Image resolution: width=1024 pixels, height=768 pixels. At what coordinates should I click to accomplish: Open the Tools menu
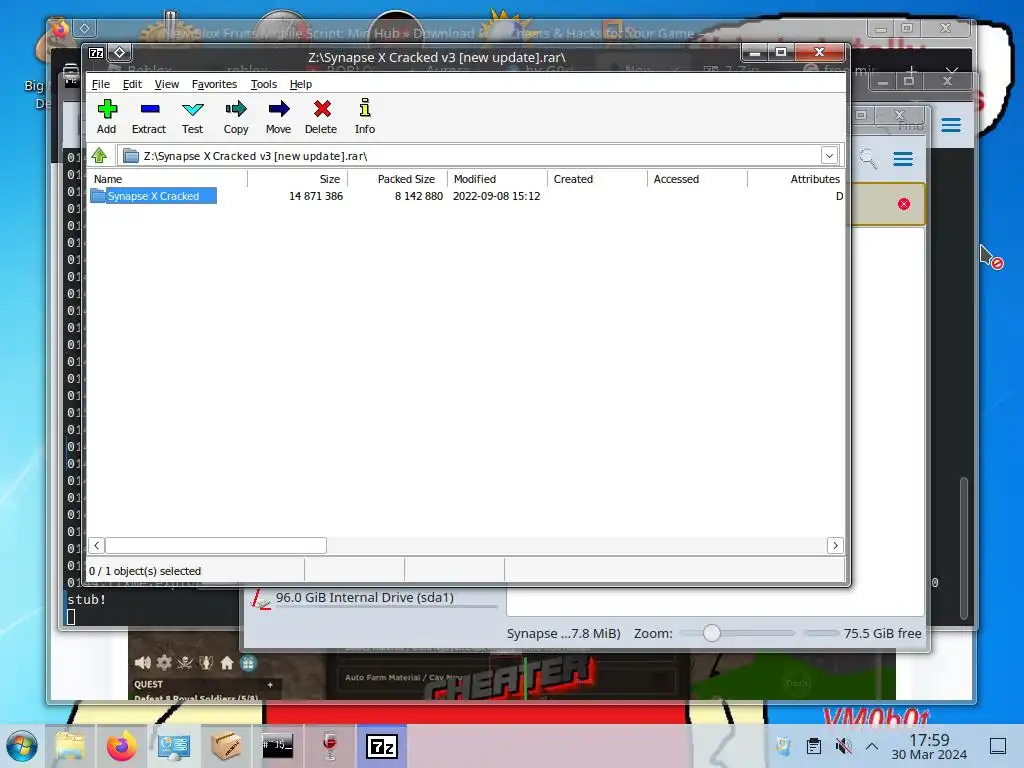point(264,84)
